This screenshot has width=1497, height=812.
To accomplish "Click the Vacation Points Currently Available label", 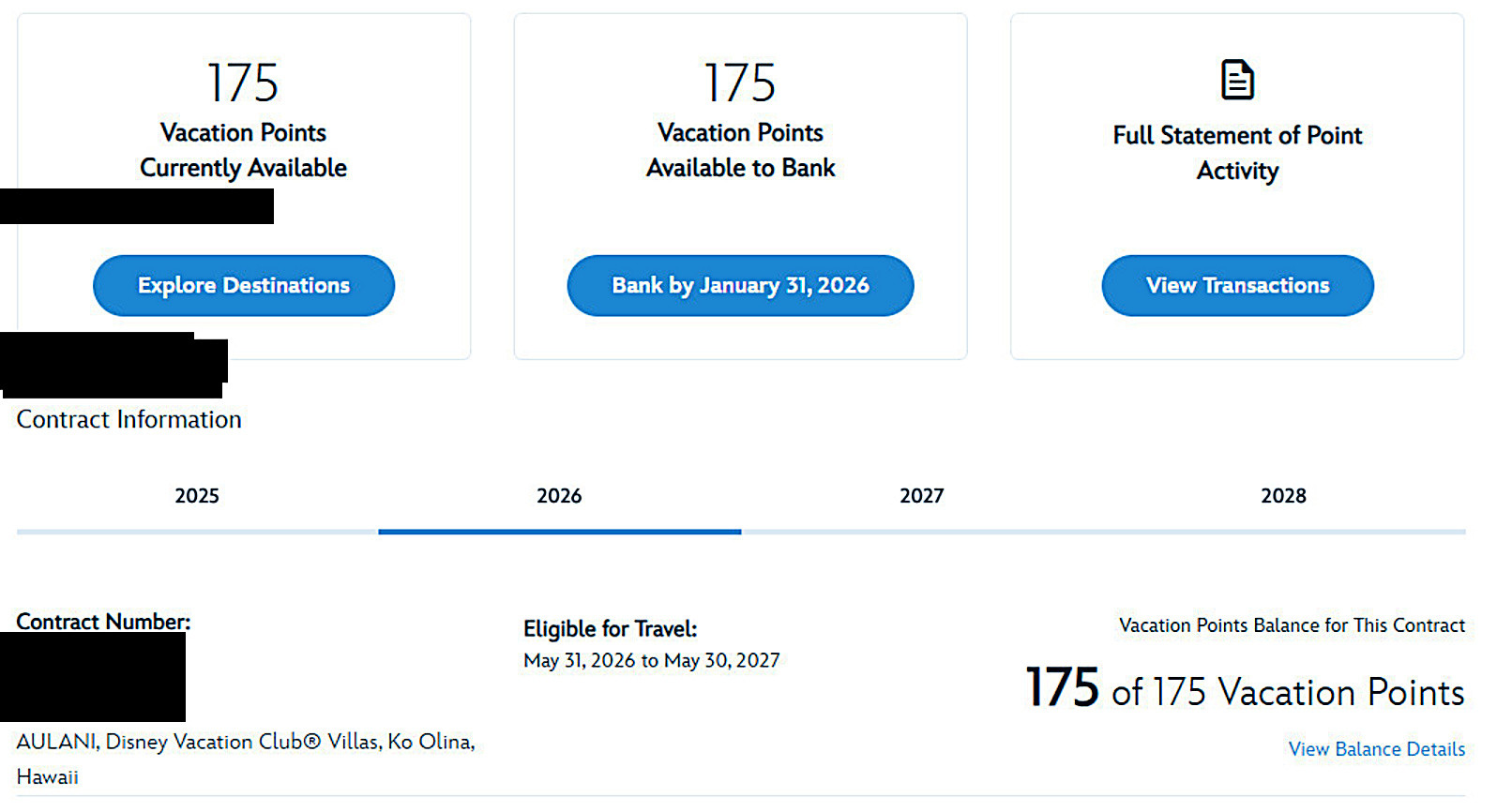I will pyautogui.click(x=243, y=150).
